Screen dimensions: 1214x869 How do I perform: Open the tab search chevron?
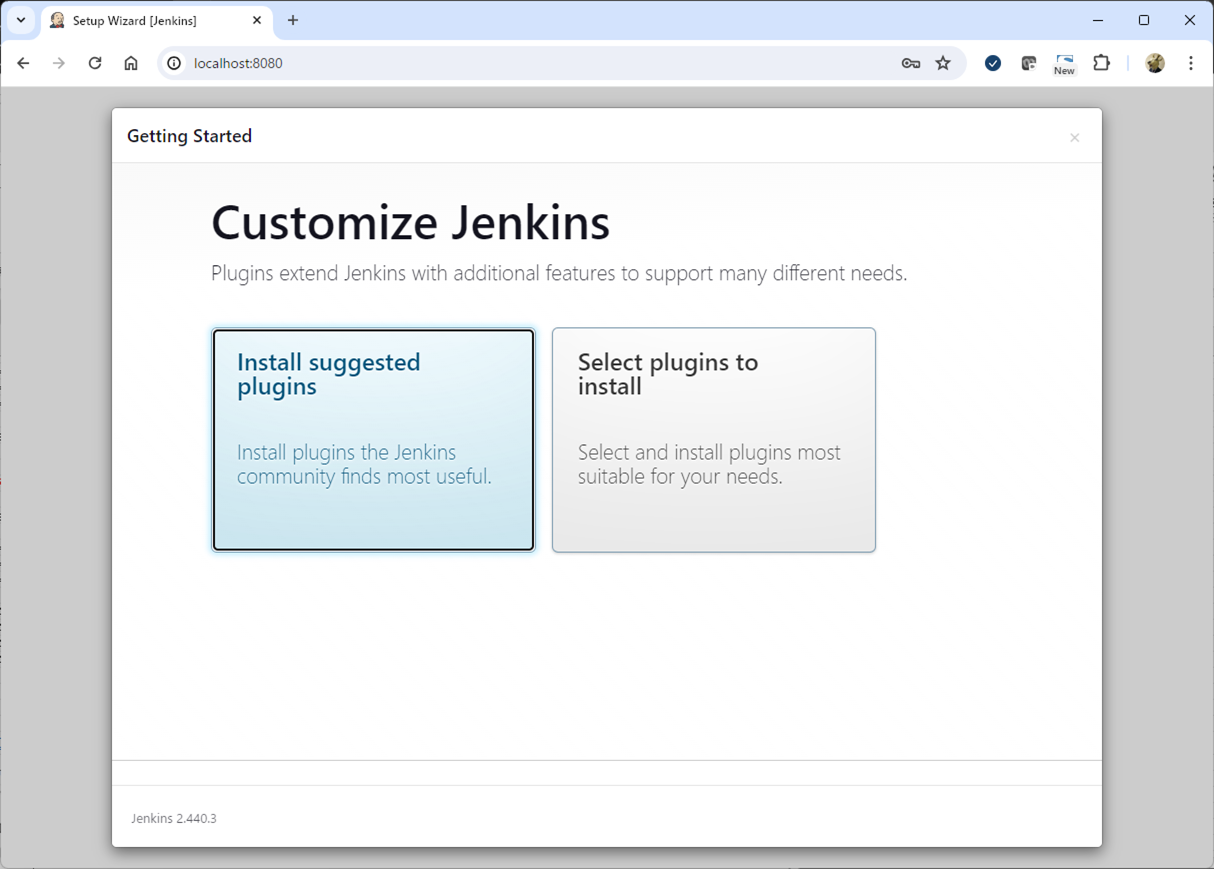pyautogui.click(x=20, y=20)
